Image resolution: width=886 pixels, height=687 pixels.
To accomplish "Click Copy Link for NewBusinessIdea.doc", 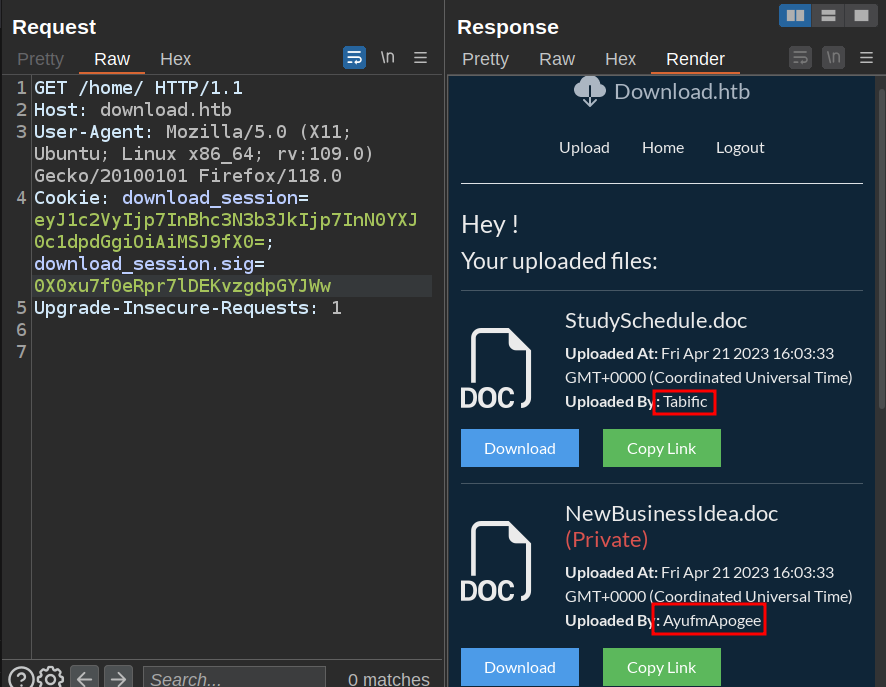I will (x=661, y=667).
